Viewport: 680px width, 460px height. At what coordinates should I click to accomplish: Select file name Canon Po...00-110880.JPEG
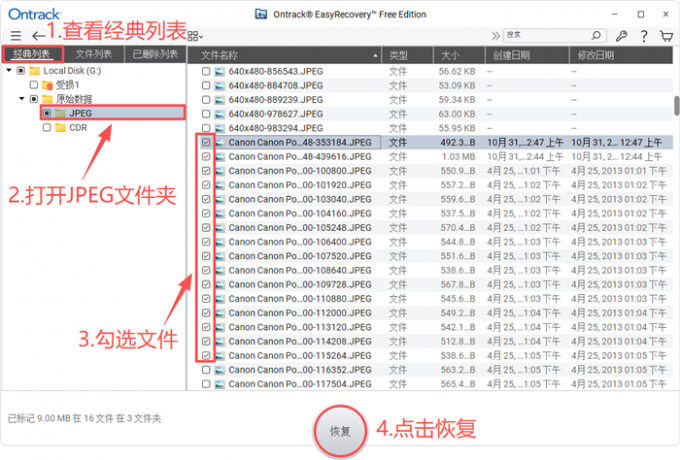pos(300,299)
